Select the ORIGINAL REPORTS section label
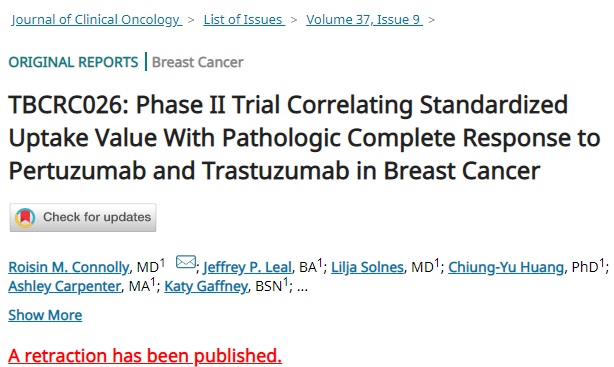This screenshot has width=614, height=367. [x=73, y=62]
